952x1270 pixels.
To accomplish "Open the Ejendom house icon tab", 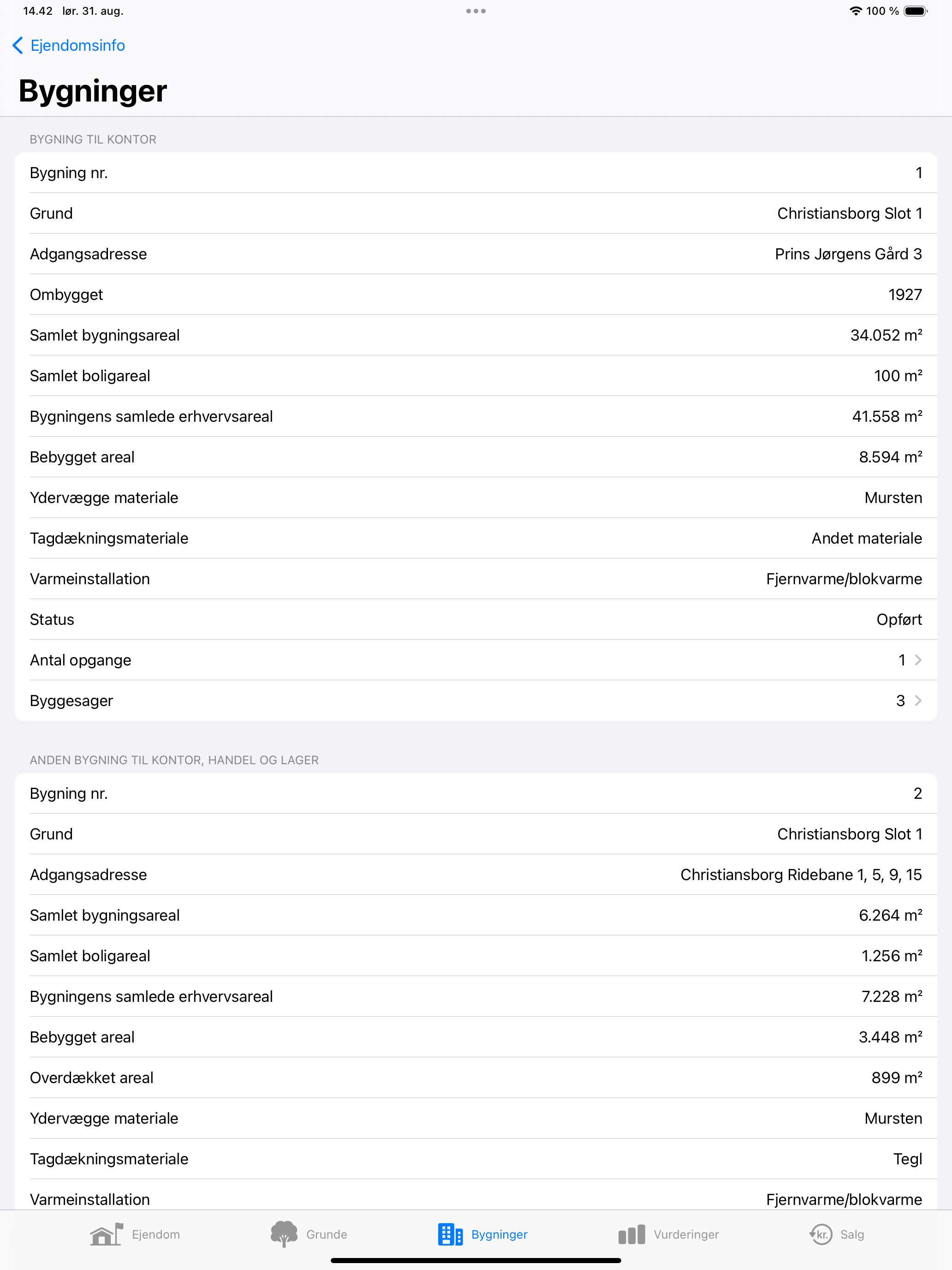I will pyautogui.click(x=107, y=1234).
